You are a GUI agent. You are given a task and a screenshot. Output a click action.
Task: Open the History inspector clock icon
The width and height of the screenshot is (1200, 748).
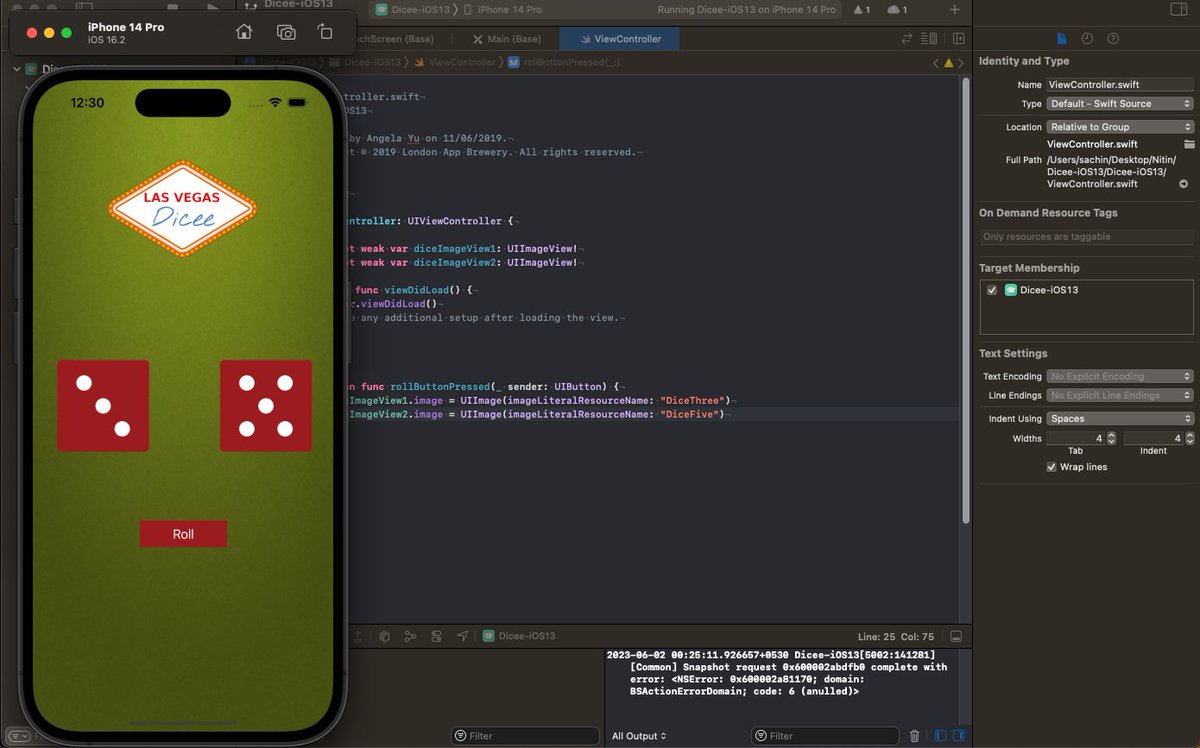1087,38
